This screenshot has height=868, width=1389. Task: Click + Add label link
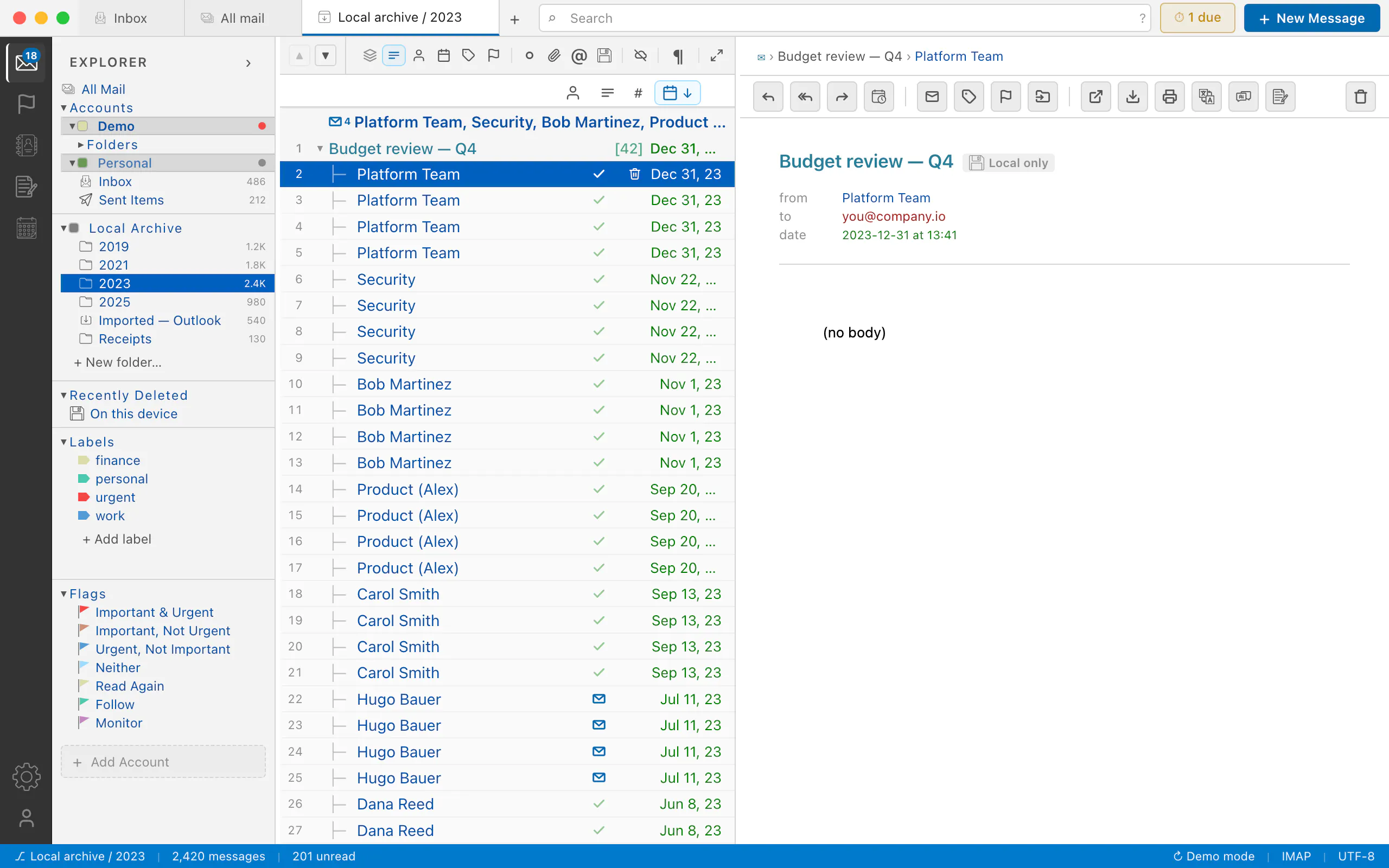click(x=117, y=539)
